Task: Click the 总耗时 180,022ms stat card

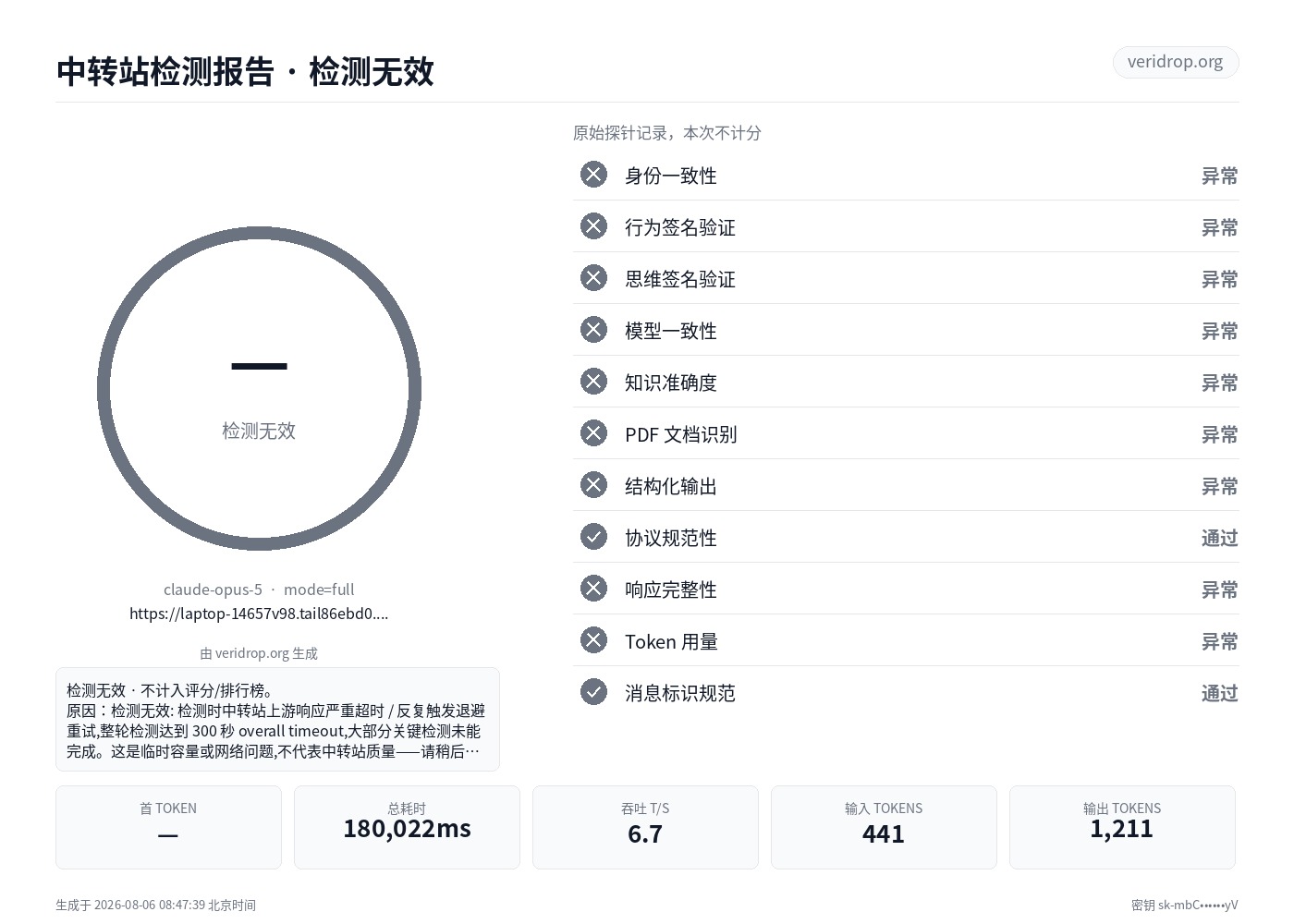Action: [407, 827]
